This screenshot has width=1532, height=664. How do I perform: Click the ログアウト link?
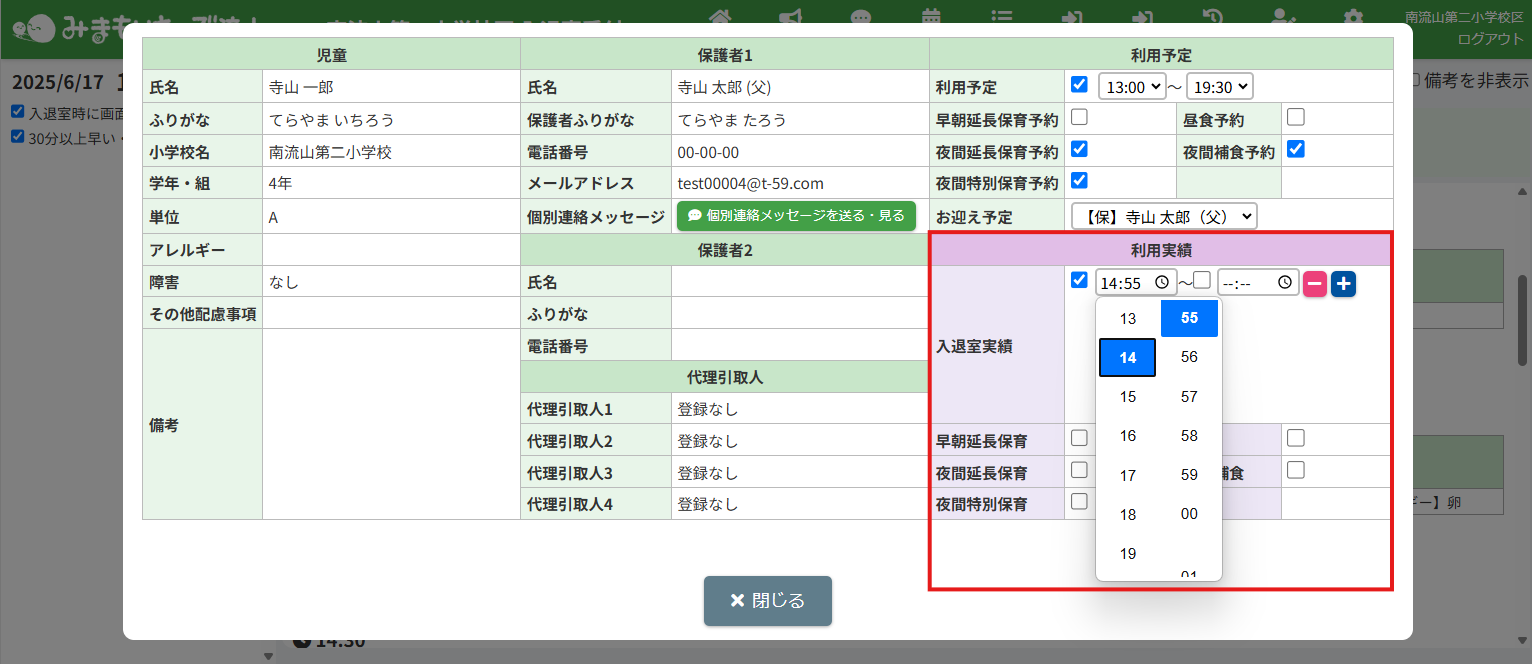coord(1490,38)
